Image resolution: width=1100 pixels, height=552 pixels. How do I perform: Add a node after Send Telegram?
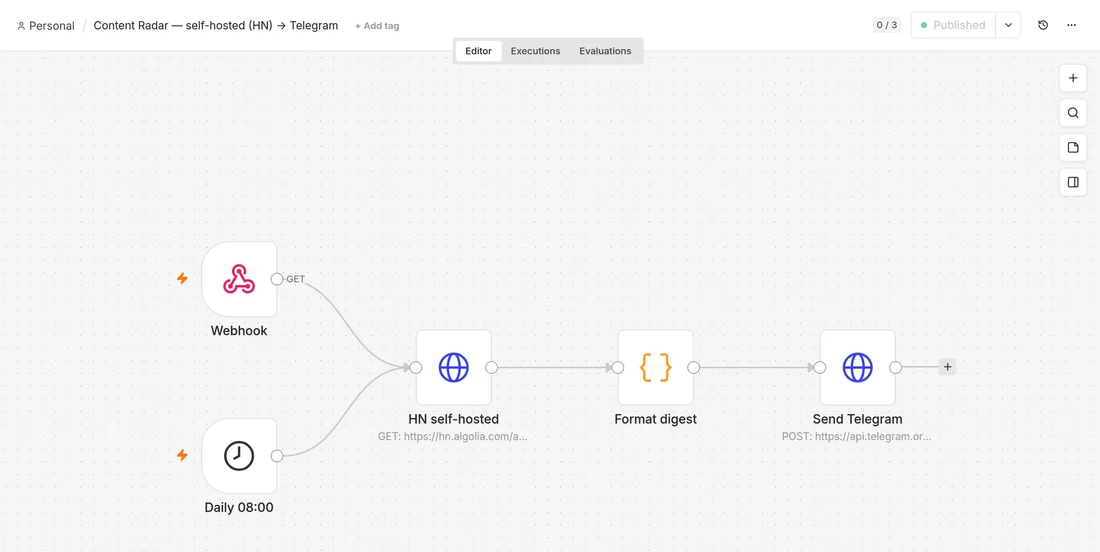pos(947,366)
